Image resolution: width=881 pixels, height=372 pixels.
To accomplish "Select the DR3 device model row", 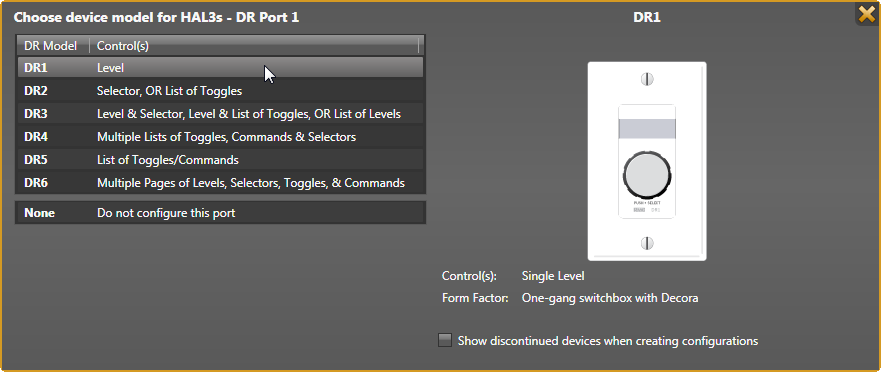I will tap(220, 114).
